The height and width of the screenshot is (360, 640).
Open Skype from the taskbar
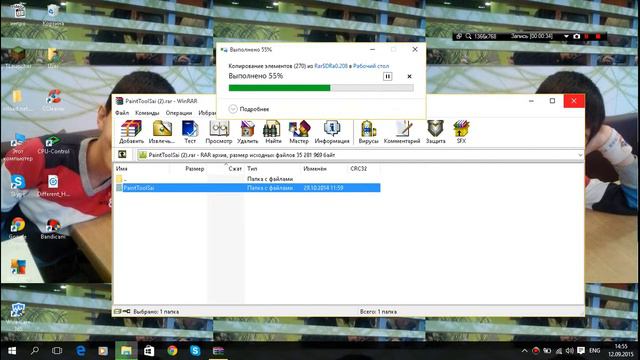pyautogui.click(x=195, y=351)
